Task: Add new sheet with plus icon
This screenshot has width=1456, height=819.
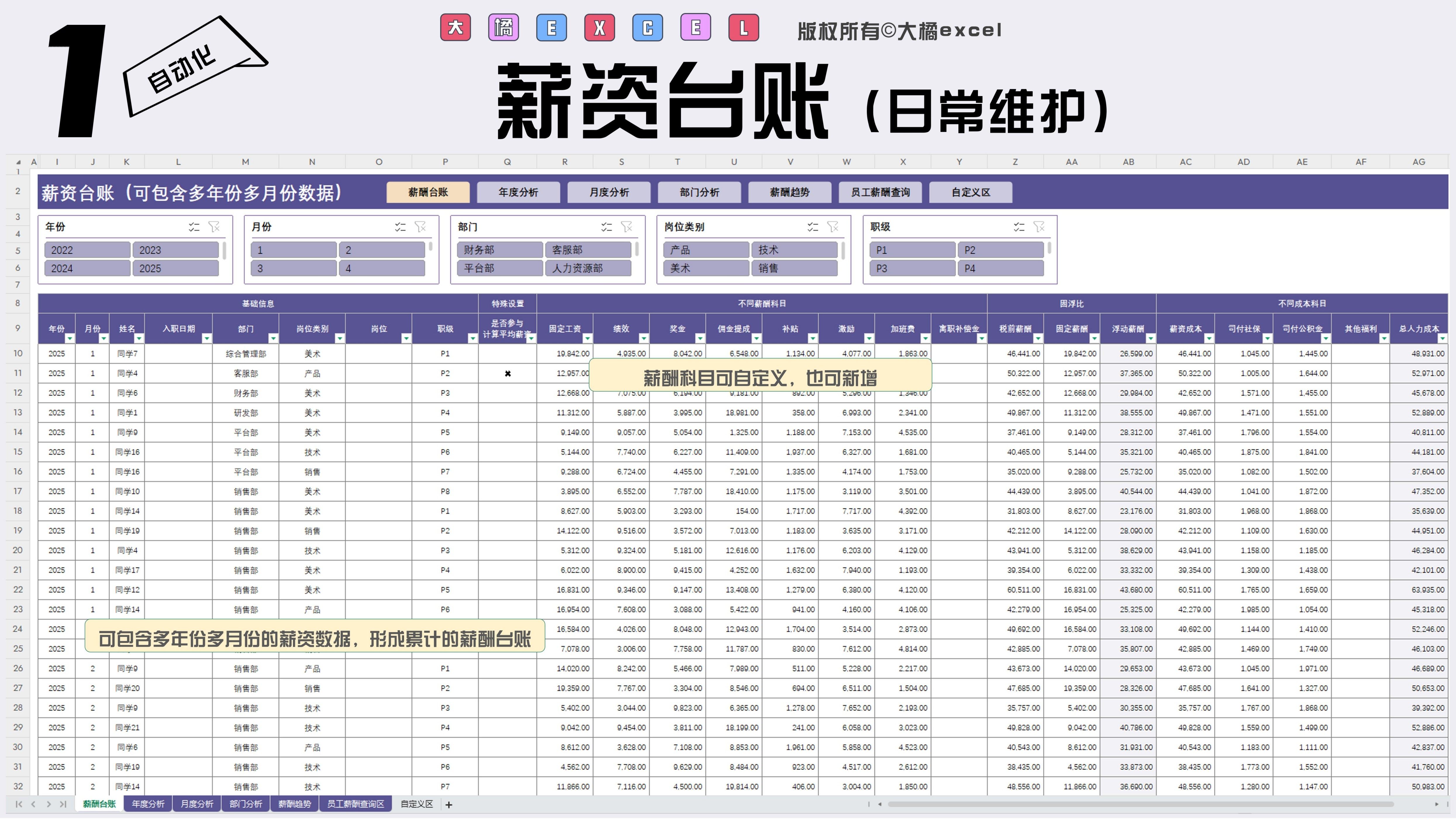Action: [449, 805]
